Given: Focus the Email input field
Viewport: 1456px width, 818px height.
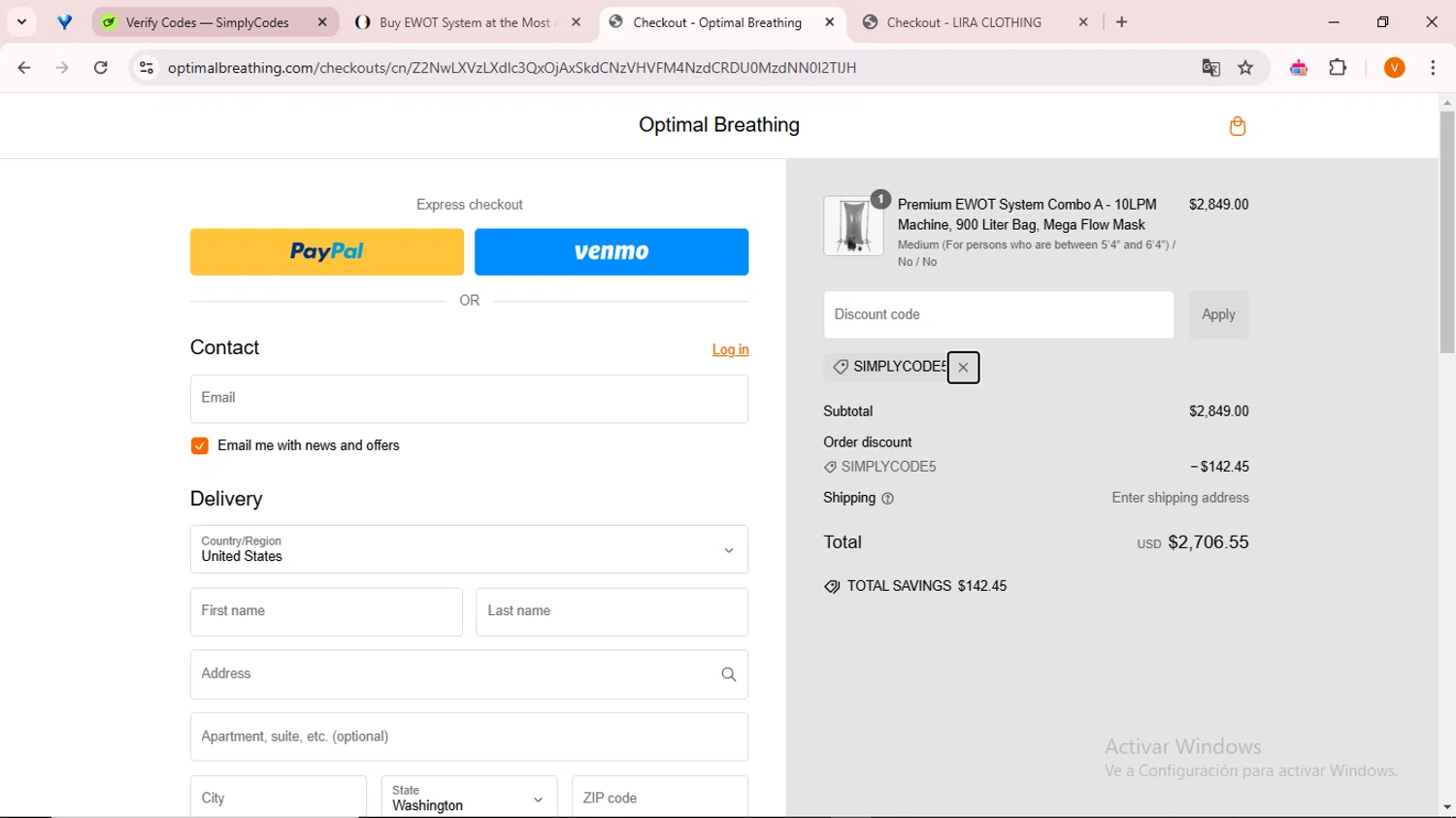Looking at the screenshot, I should (x=469, y=399).
